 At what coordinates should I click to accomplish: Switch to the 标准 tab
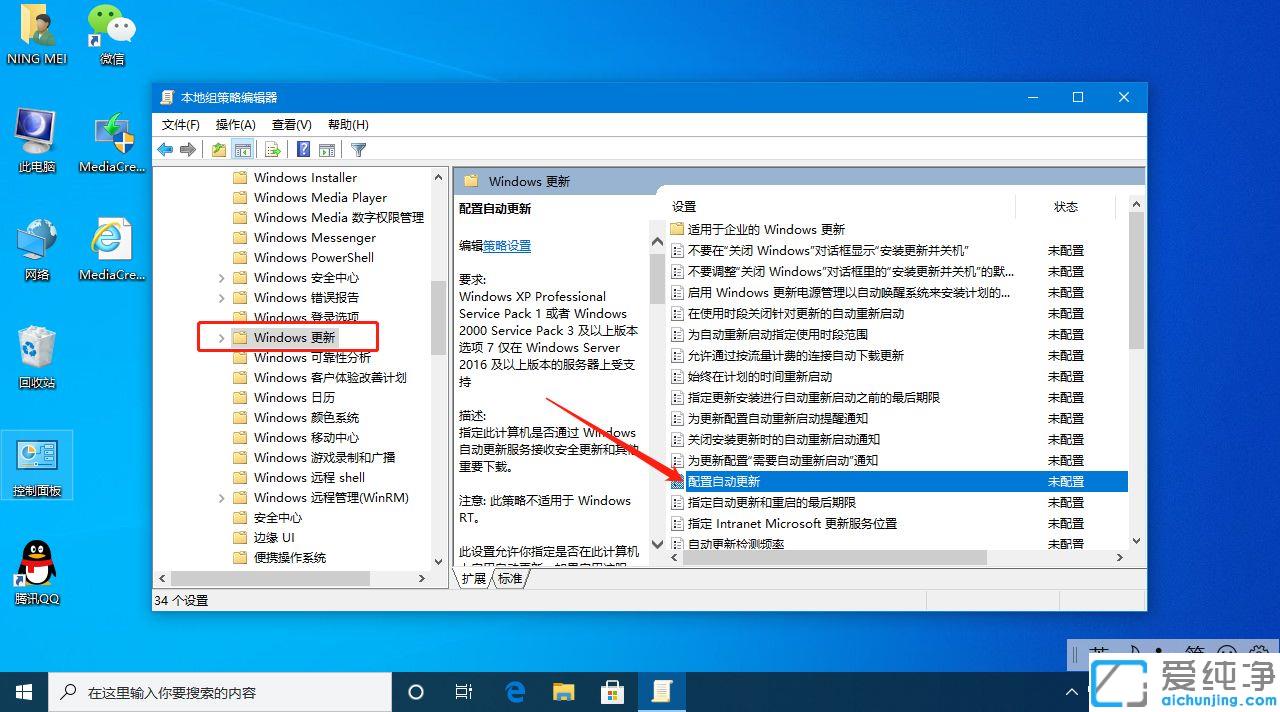510,578
